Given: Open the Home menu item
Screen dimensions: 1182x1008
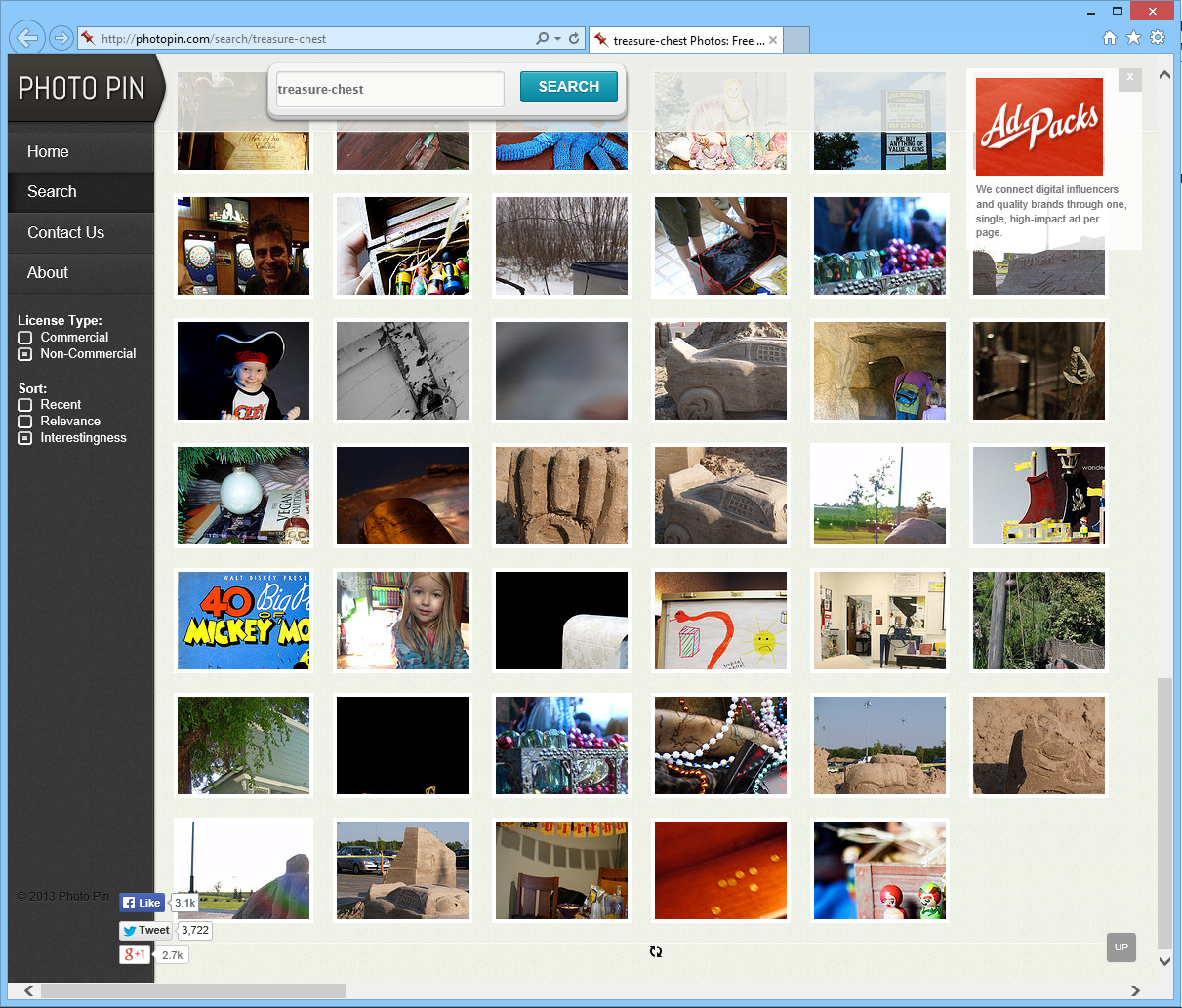Looking at the screenshot, I should tap(48, 152).
